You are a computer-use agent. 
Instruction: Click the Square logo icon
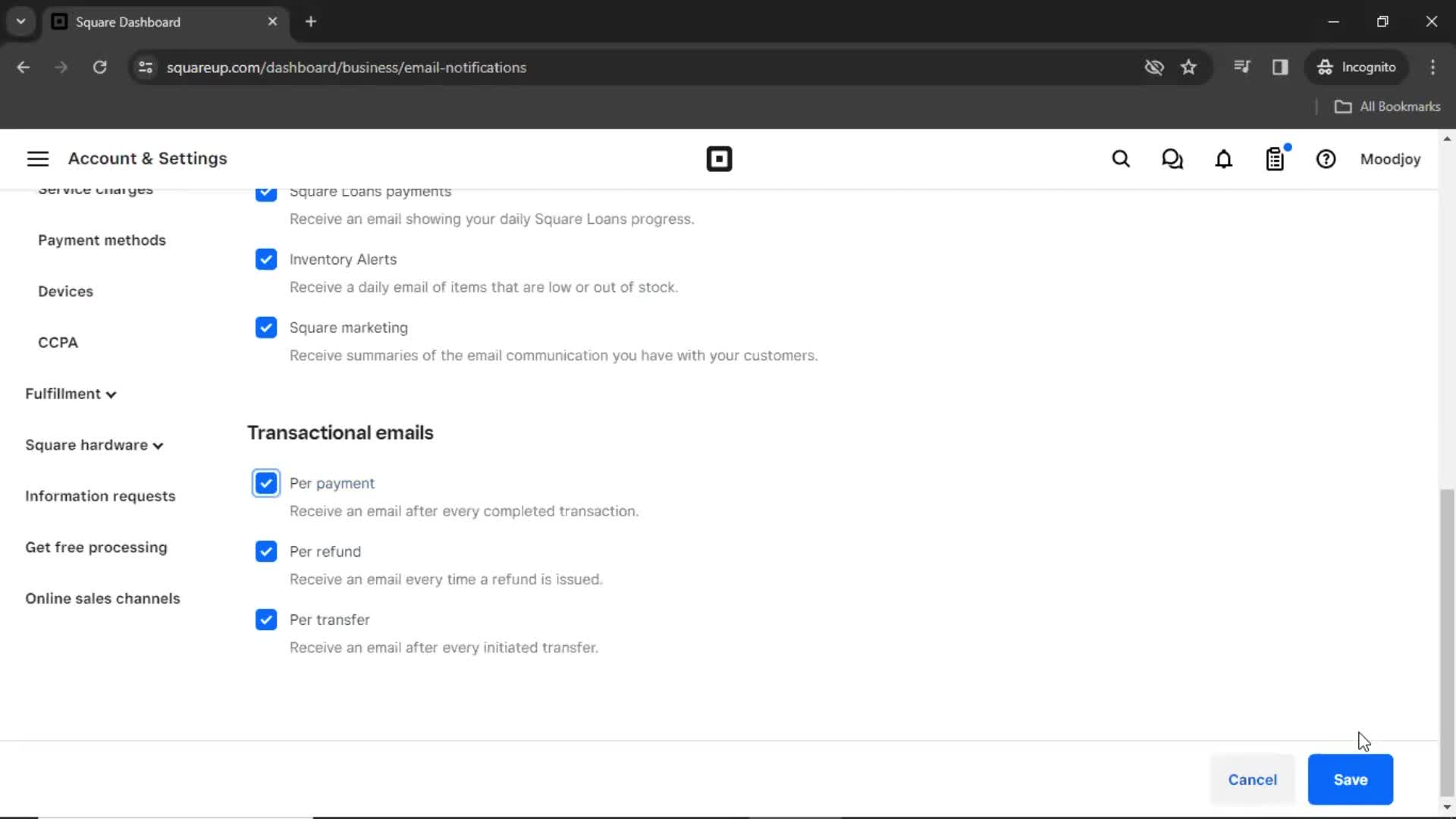point(719,159)
